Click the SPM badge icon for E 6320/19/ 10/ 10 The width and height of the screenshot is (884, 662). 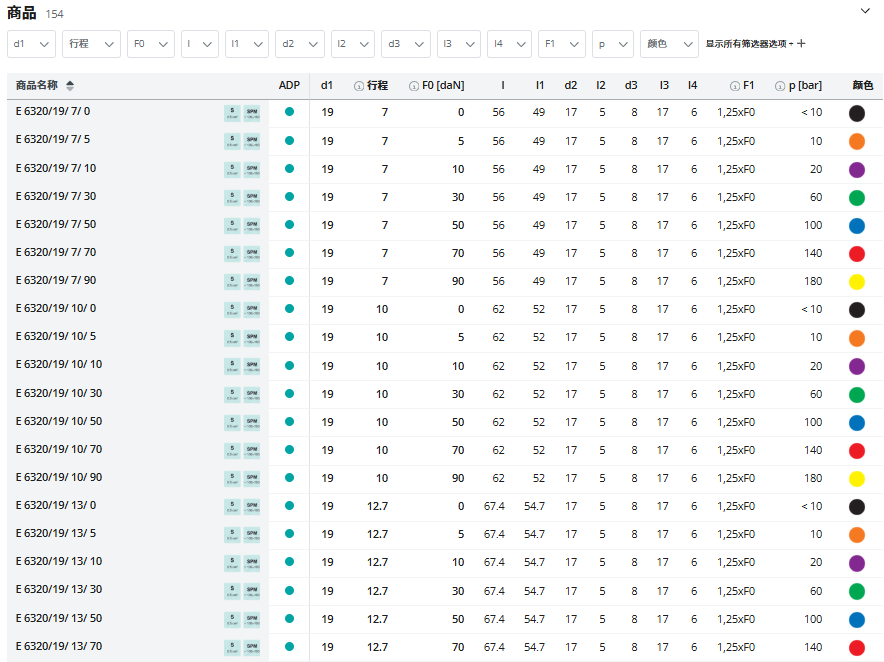click(251, 366)
